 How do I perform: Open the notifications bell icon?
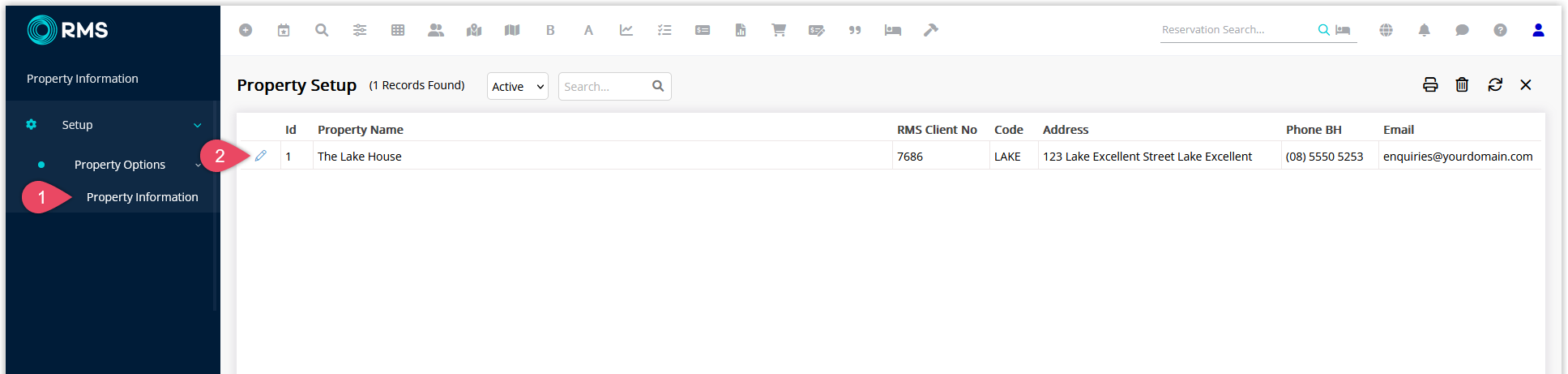1425,30
